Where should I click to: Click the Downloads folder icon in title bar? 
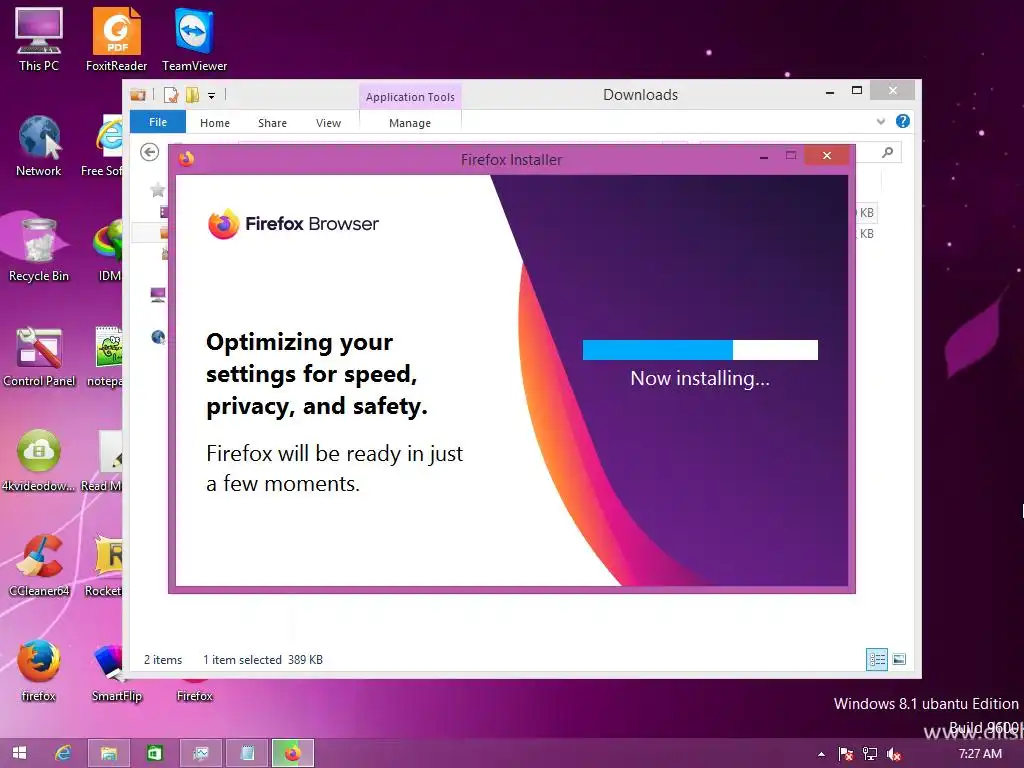point(138,95)
